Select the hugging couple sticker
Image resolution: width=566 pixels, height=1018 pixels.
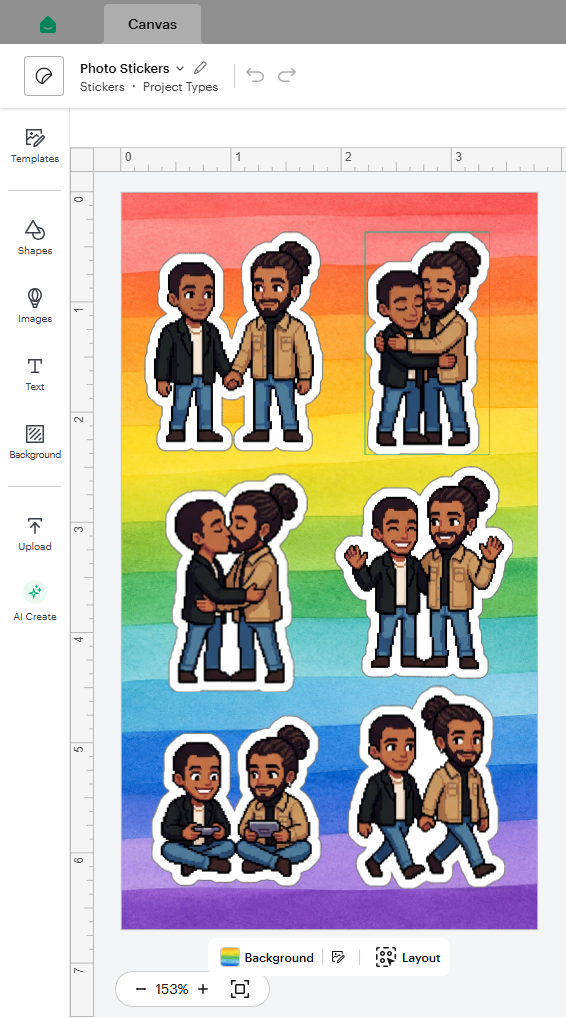click(427, 343)
